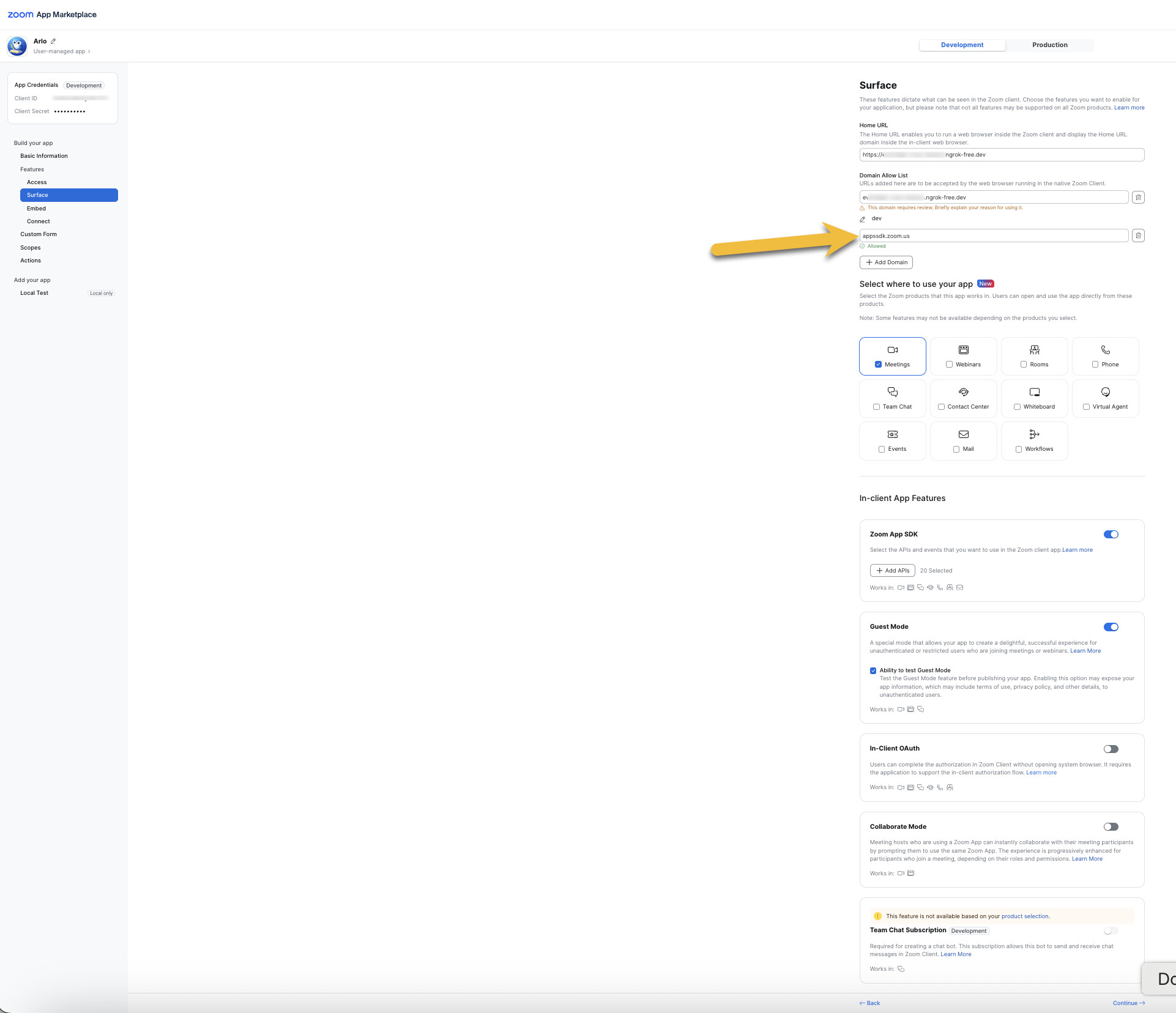Click the Arlo app avatar icon
The height and width of the screenshot is (1013, 1176).
pos(17,46)
